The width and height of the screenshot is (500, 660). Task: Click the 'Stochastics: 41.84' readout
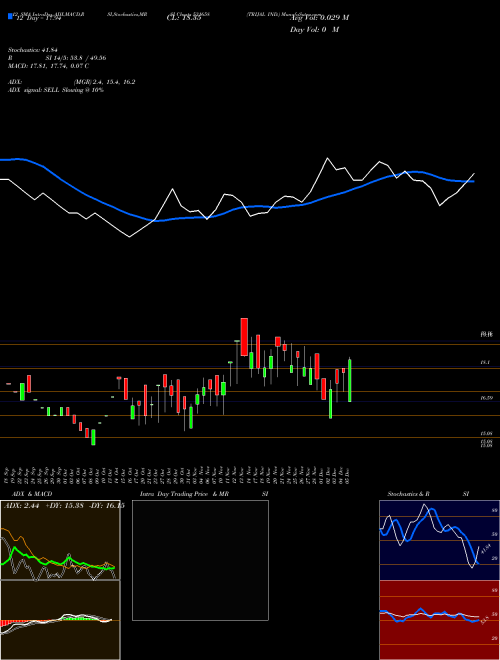pos(32,50)
